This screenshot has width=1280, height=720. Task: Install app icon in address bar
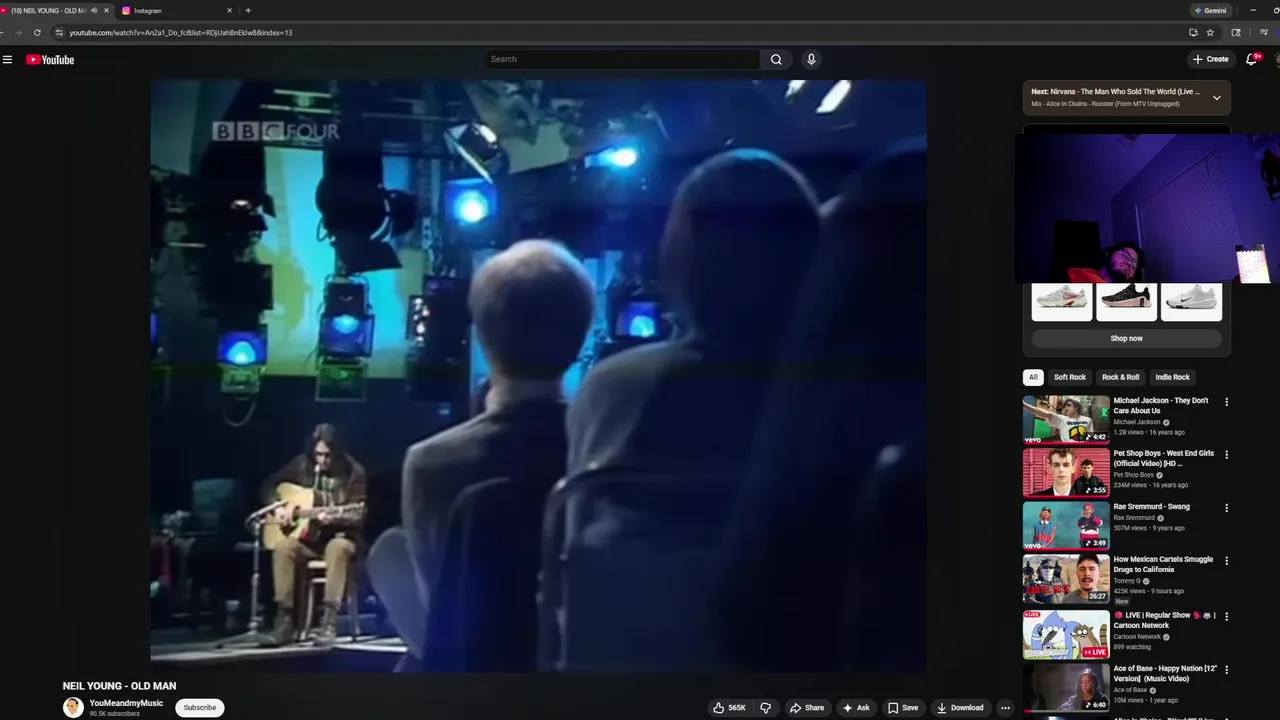point(1193,32)
